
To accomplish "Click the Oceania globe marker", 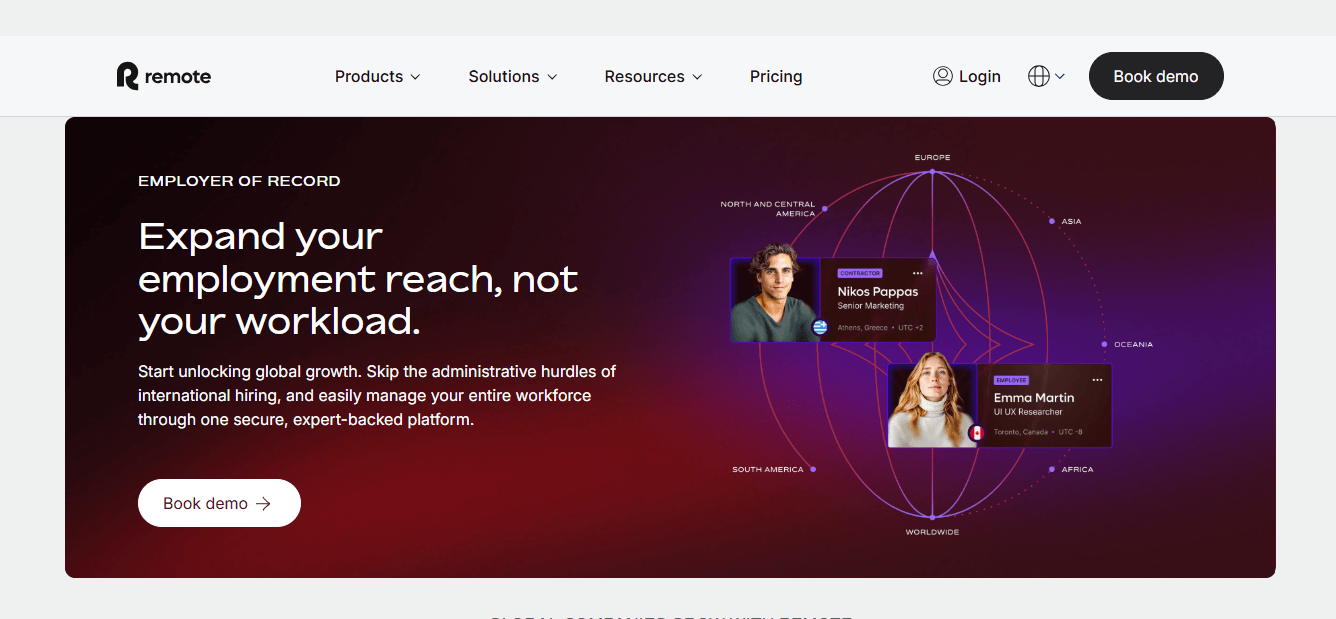I will pos(1104,344).
